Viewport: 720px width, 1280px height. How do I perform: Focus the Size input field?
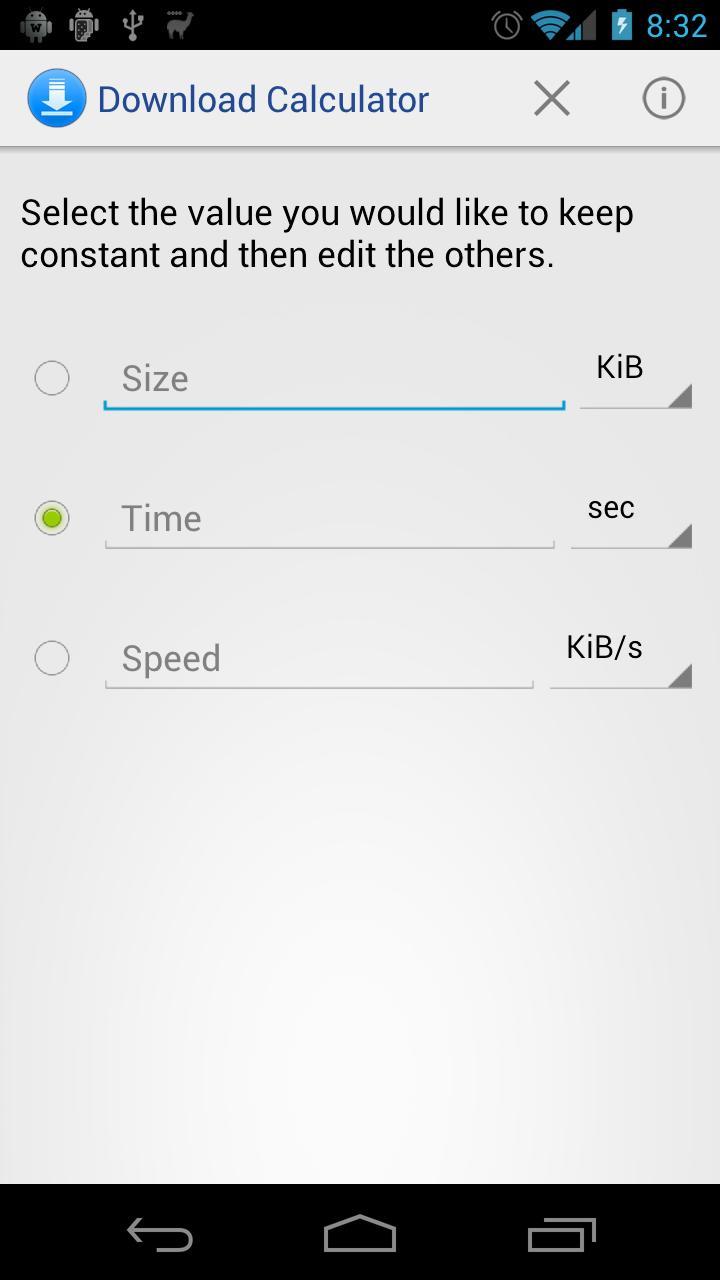[x=334, y=378]
